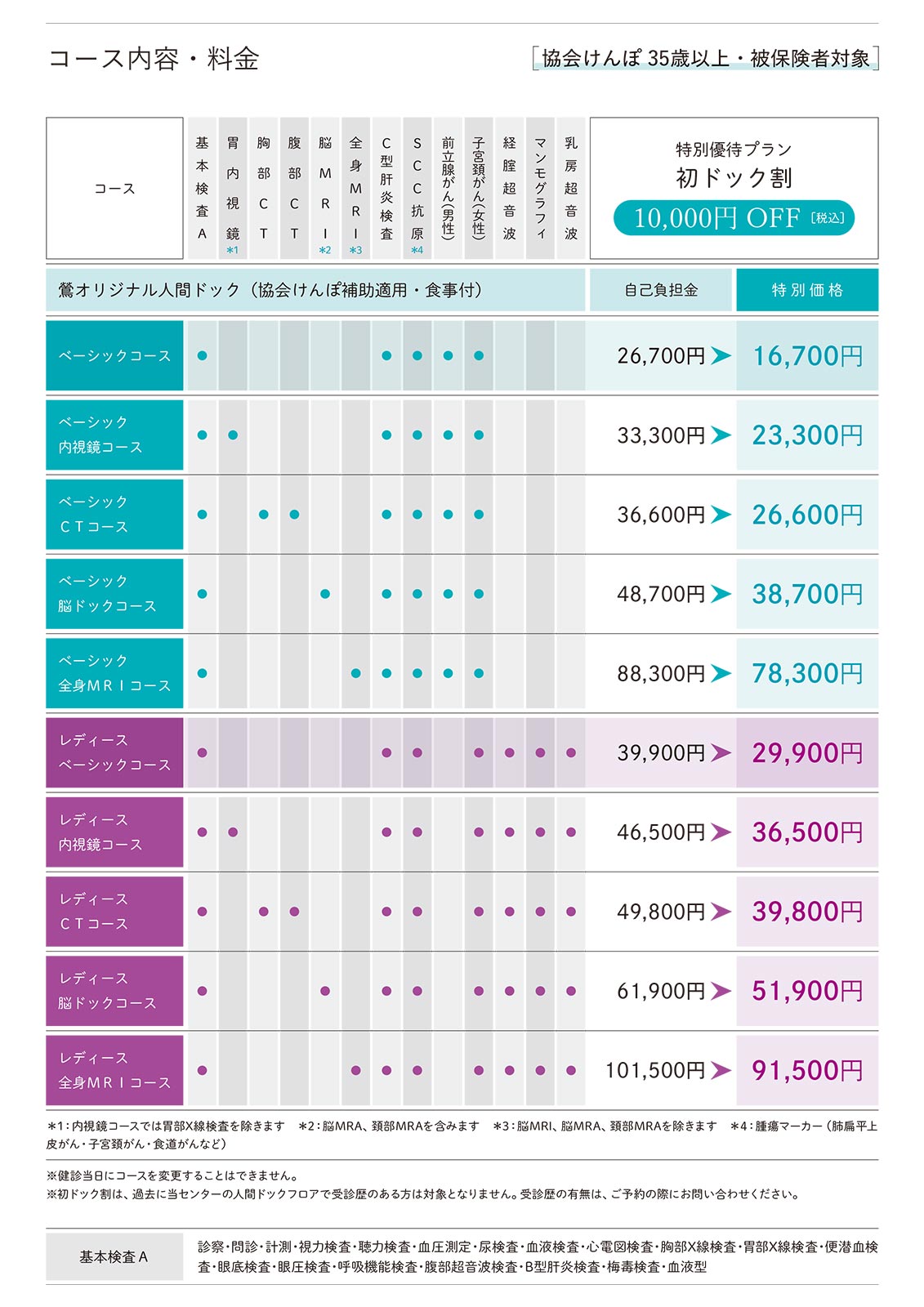
Task: Click the purple arrow beside 101,500円
Action: pyautogui.click(x=721, y=1070)
